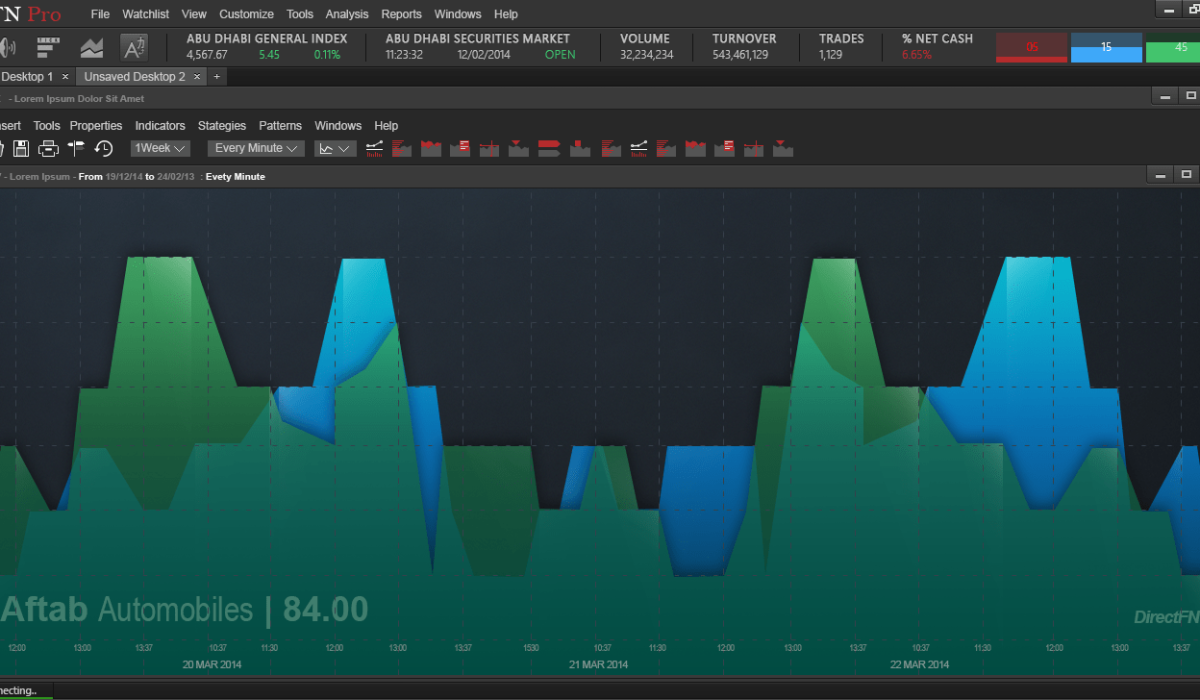Screen dimensions: 1200x700
Task: Open the Watchlist menu in top bar
Action: tap(145, 14)
